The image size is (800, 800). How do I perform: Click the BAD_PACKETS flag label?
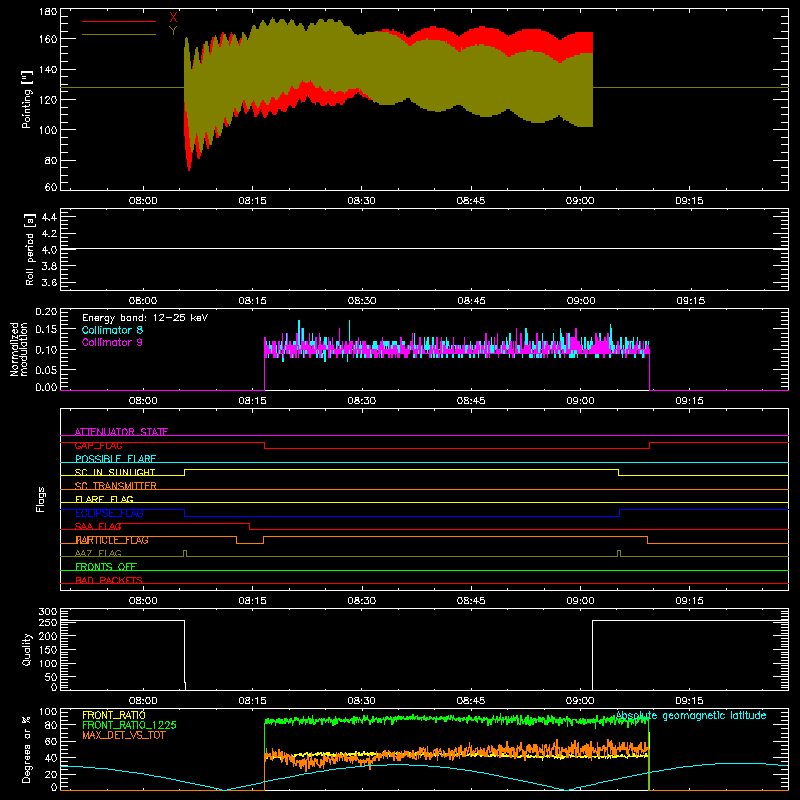[109, 580]
